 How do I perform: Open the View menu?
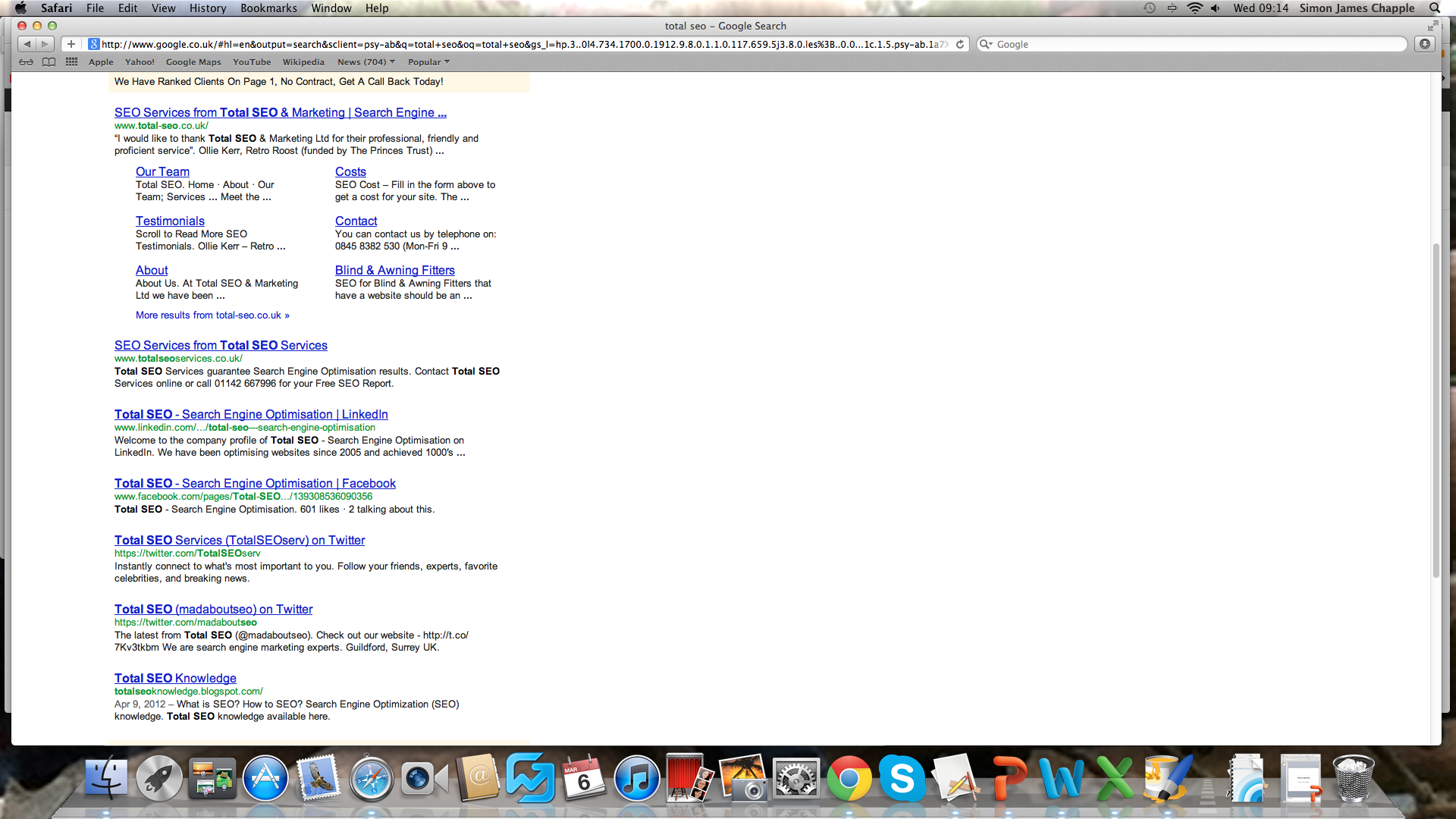pos(163,8)
